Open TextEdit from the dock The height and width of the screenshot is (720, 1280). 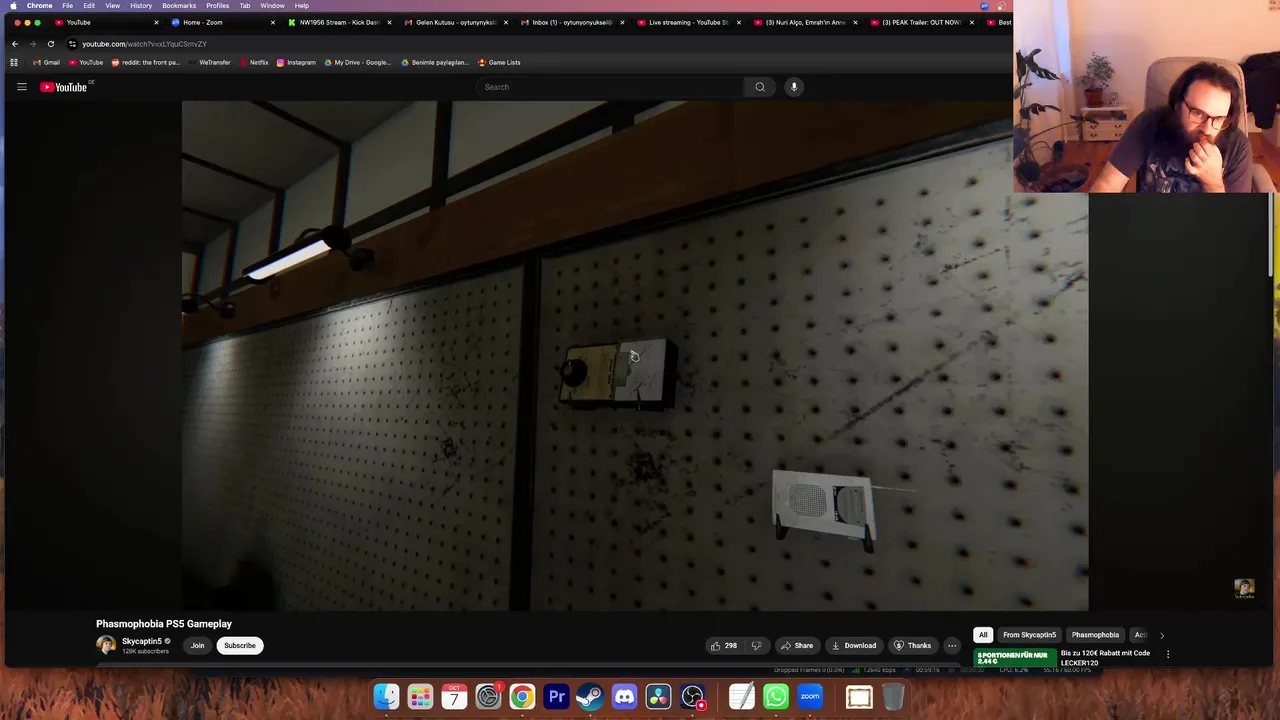[x=742, y=696]
